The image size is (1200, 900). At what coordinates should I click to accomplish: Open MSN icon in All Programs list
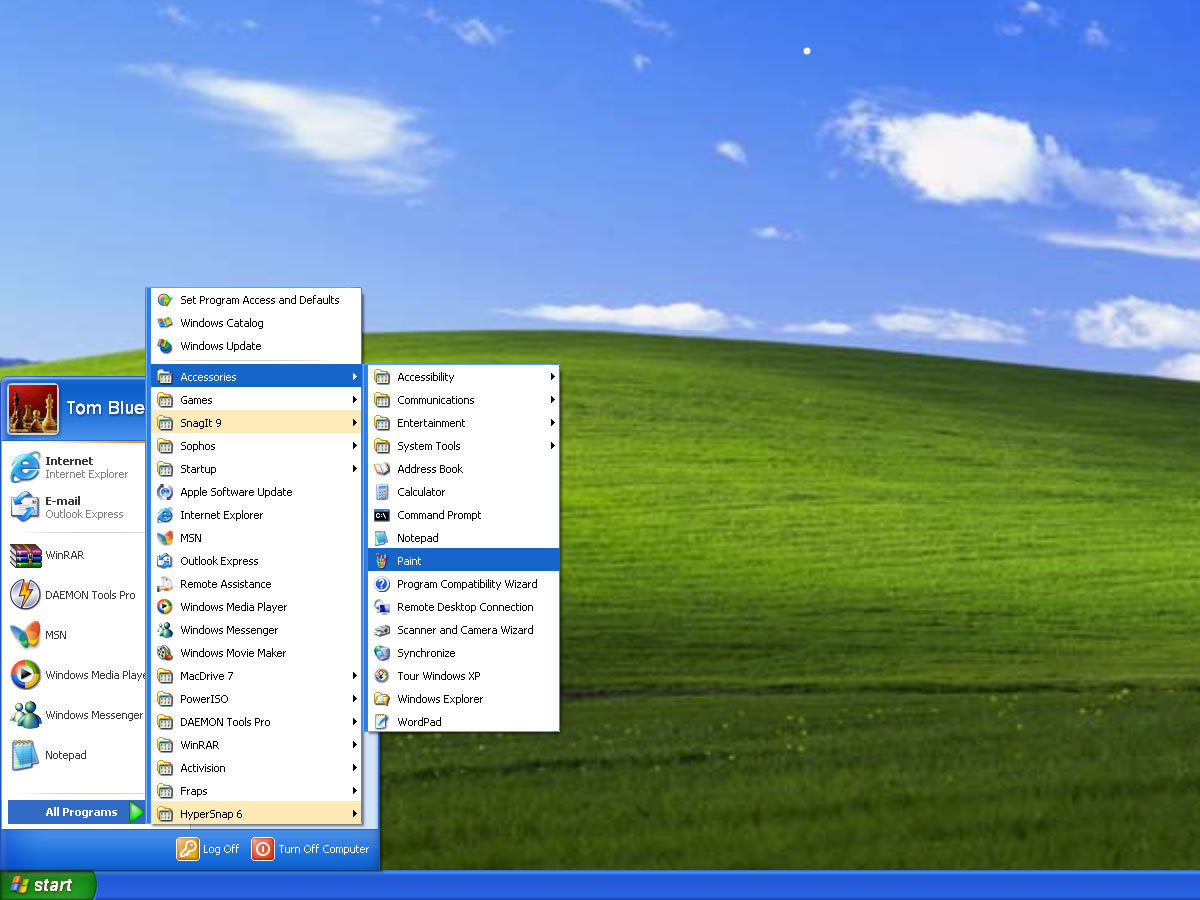pyautogui.click(x=165, y=538)
